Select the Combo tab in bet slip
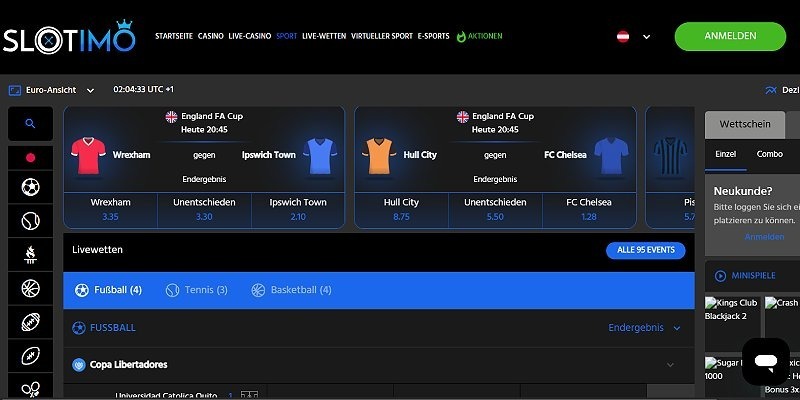Image resolution: width=800 pixels, height=400 pixels. (770, 154)
